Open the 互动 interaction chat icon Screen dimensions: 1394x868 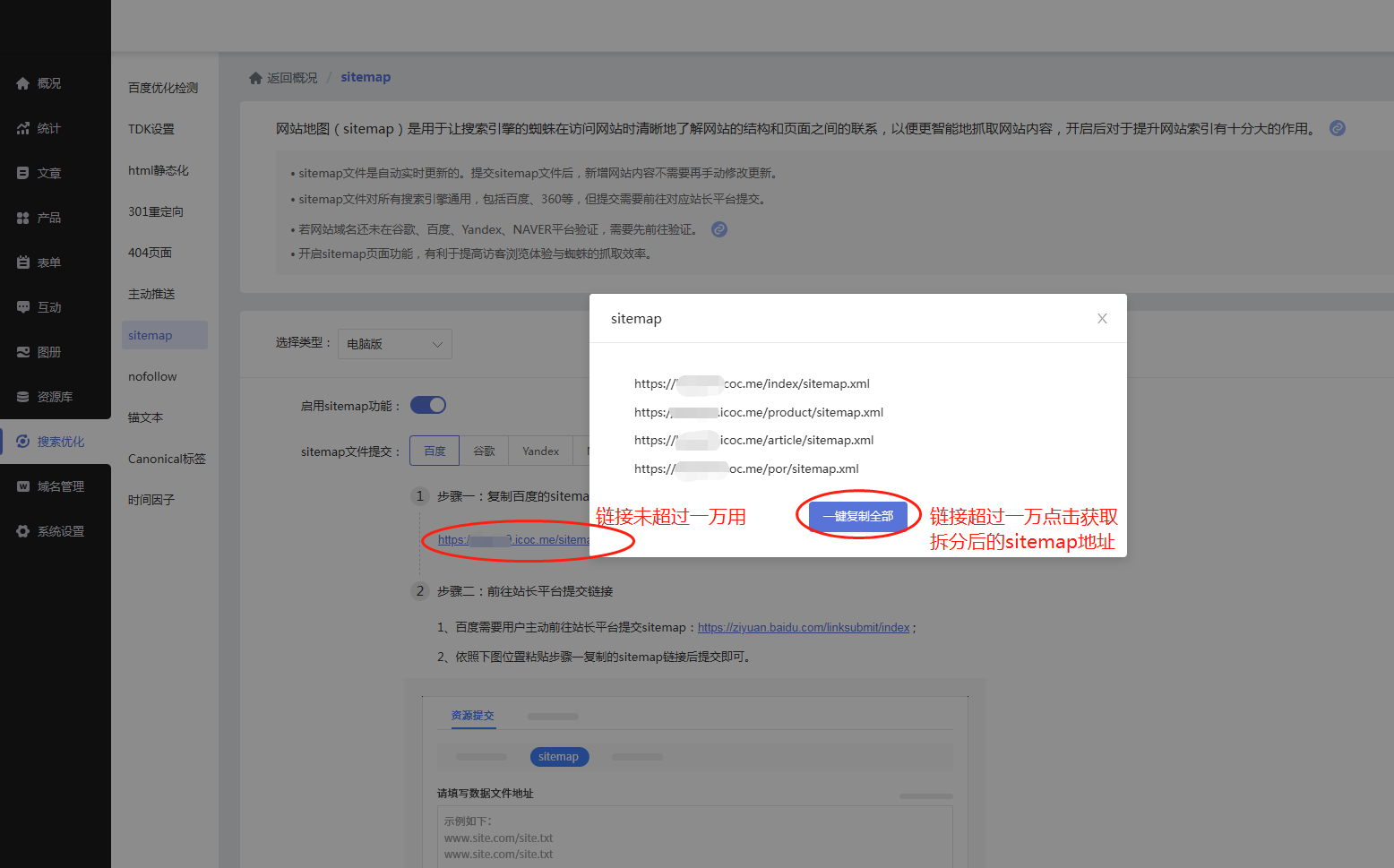tap(23, 307)
